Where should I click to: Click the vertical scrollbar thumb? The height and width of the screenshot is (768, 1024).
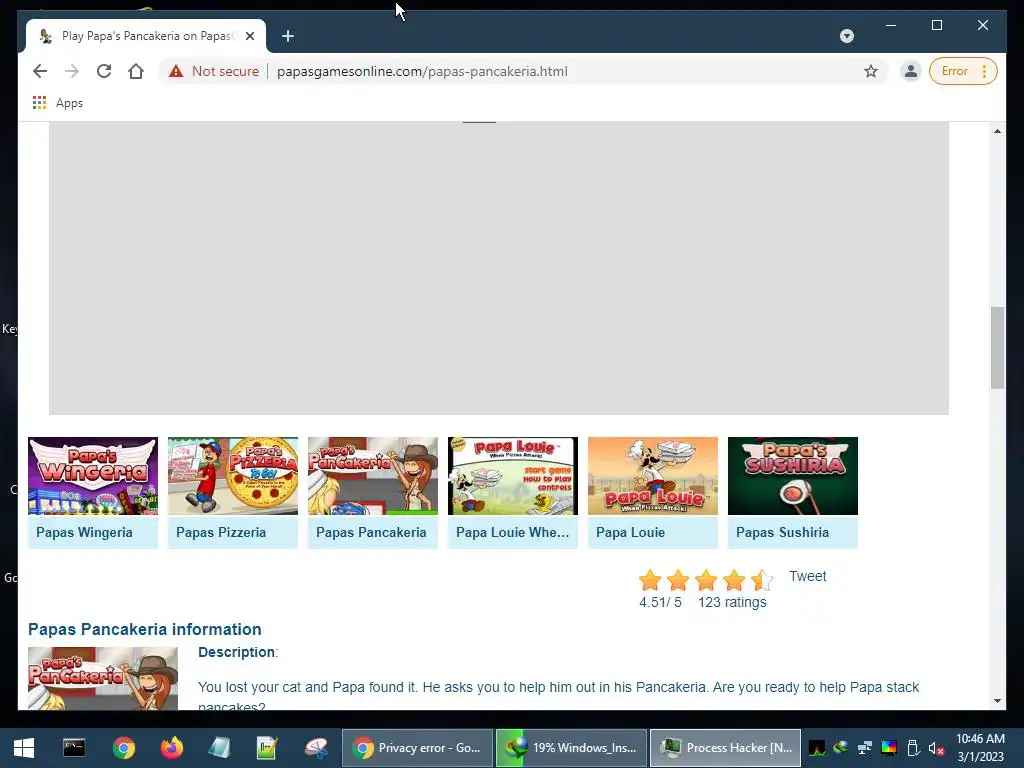[997, 347]
